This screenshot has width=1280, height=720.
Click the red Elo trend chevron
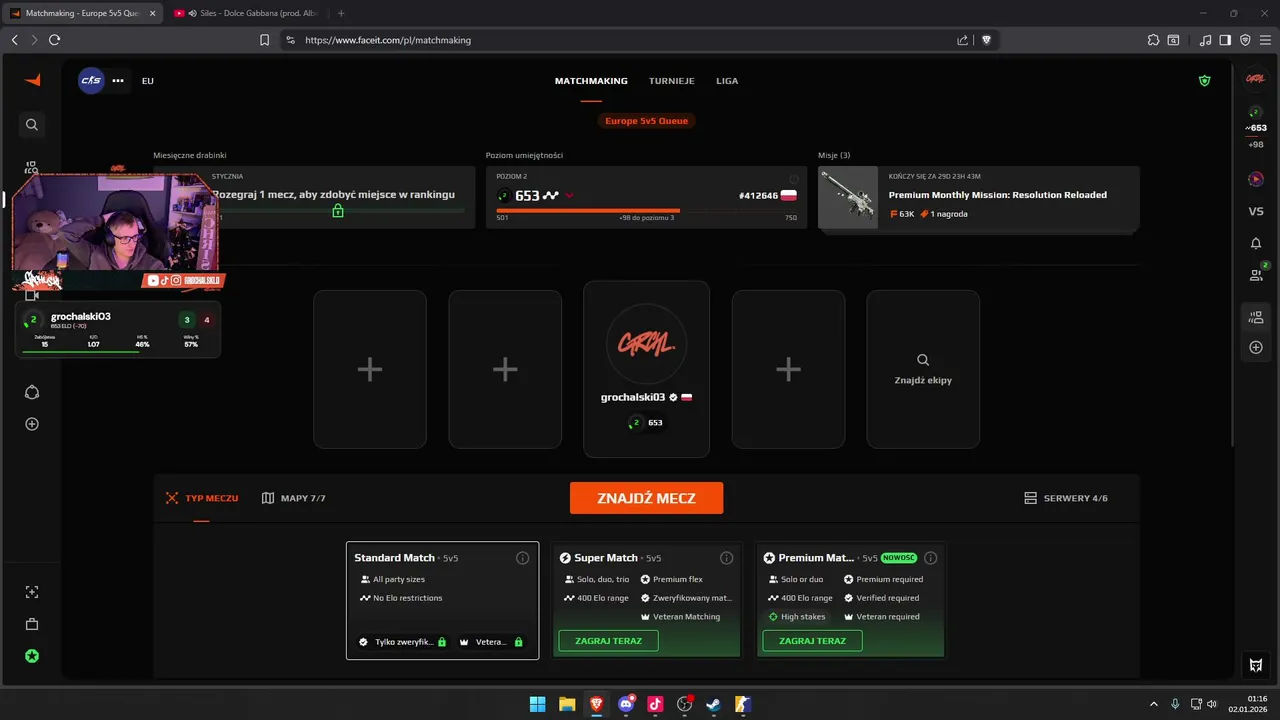569,196
